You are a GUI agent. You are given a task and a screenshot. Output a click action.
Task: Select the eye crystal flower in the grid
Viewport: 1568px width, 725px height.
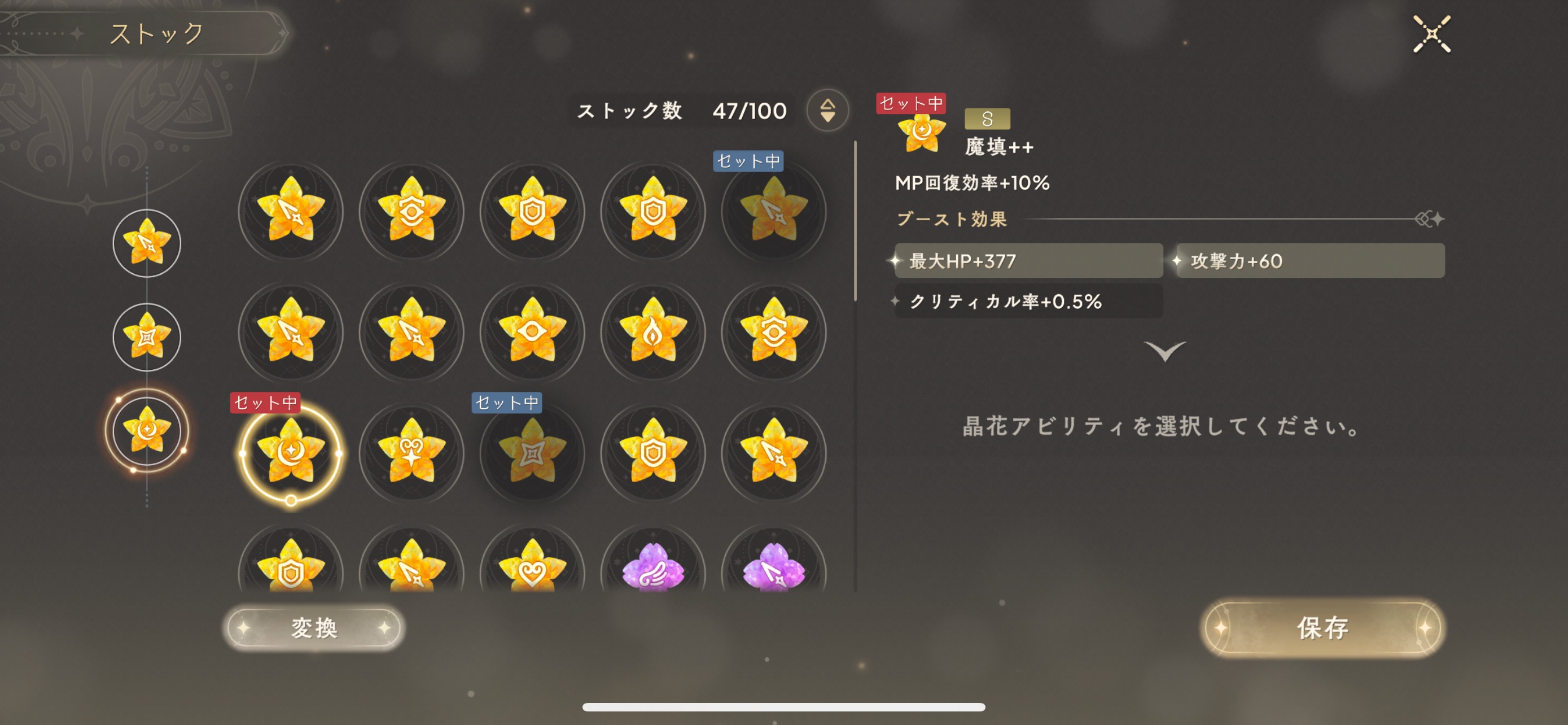(x=532, y=332)
